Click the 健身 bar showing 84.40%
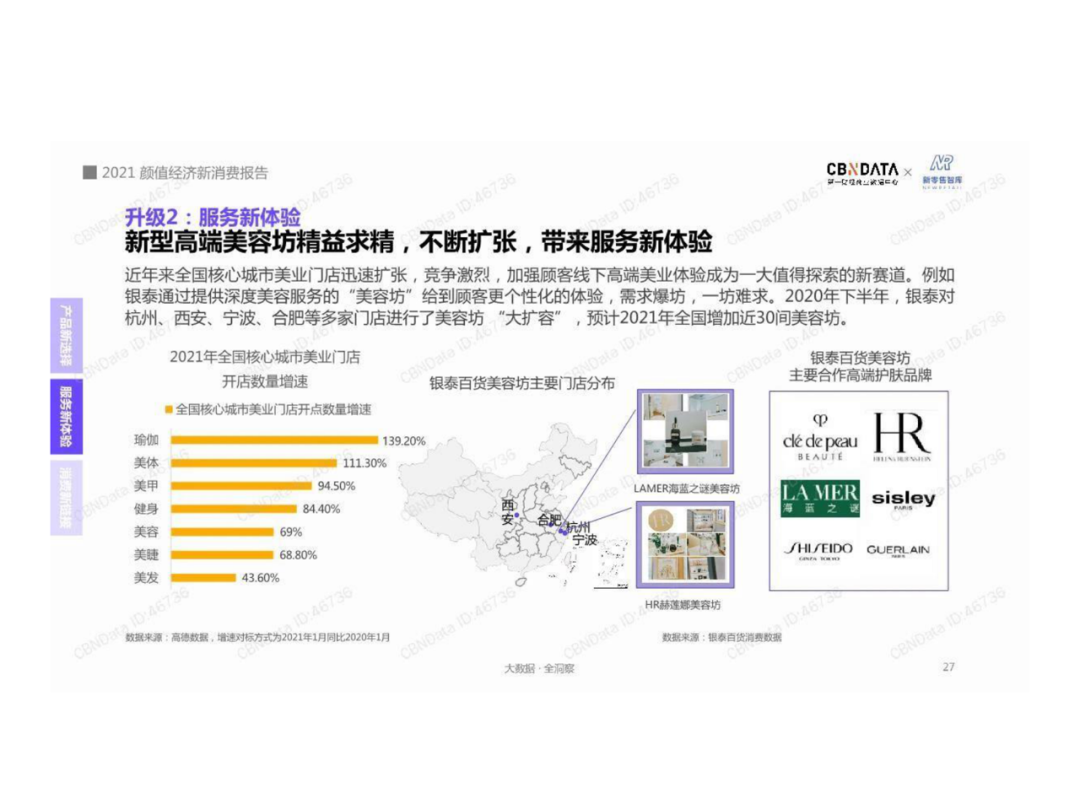 (x=234, y=509)
